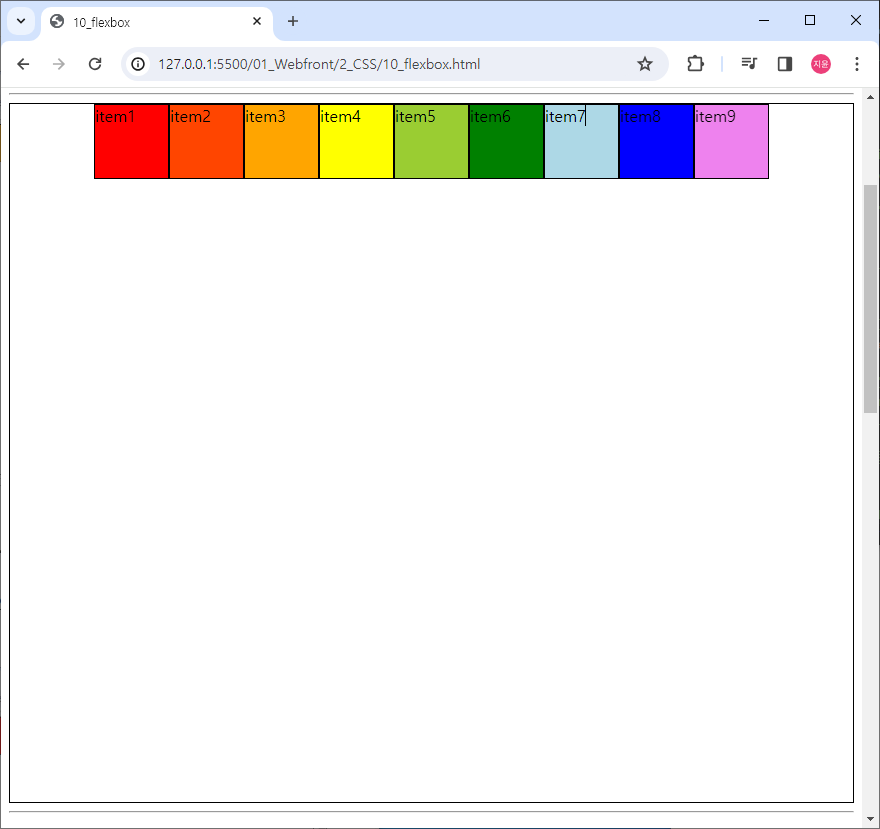
Task: Click the light blue item7 box
Action: coord(581,141)
